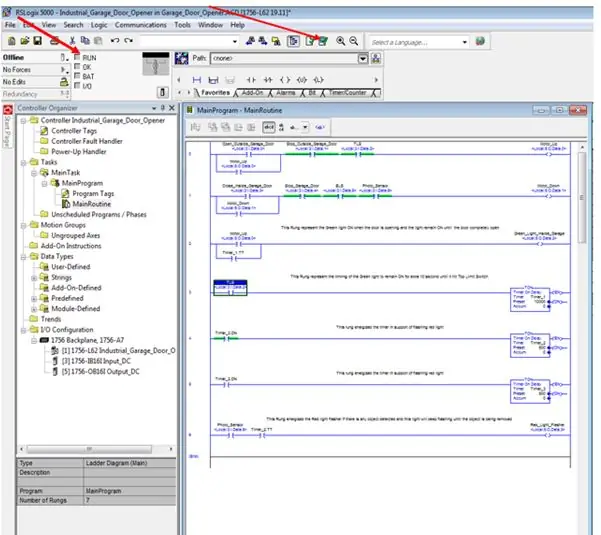Open the View menu
Viewport: 601px width, 535px height.
49,25
